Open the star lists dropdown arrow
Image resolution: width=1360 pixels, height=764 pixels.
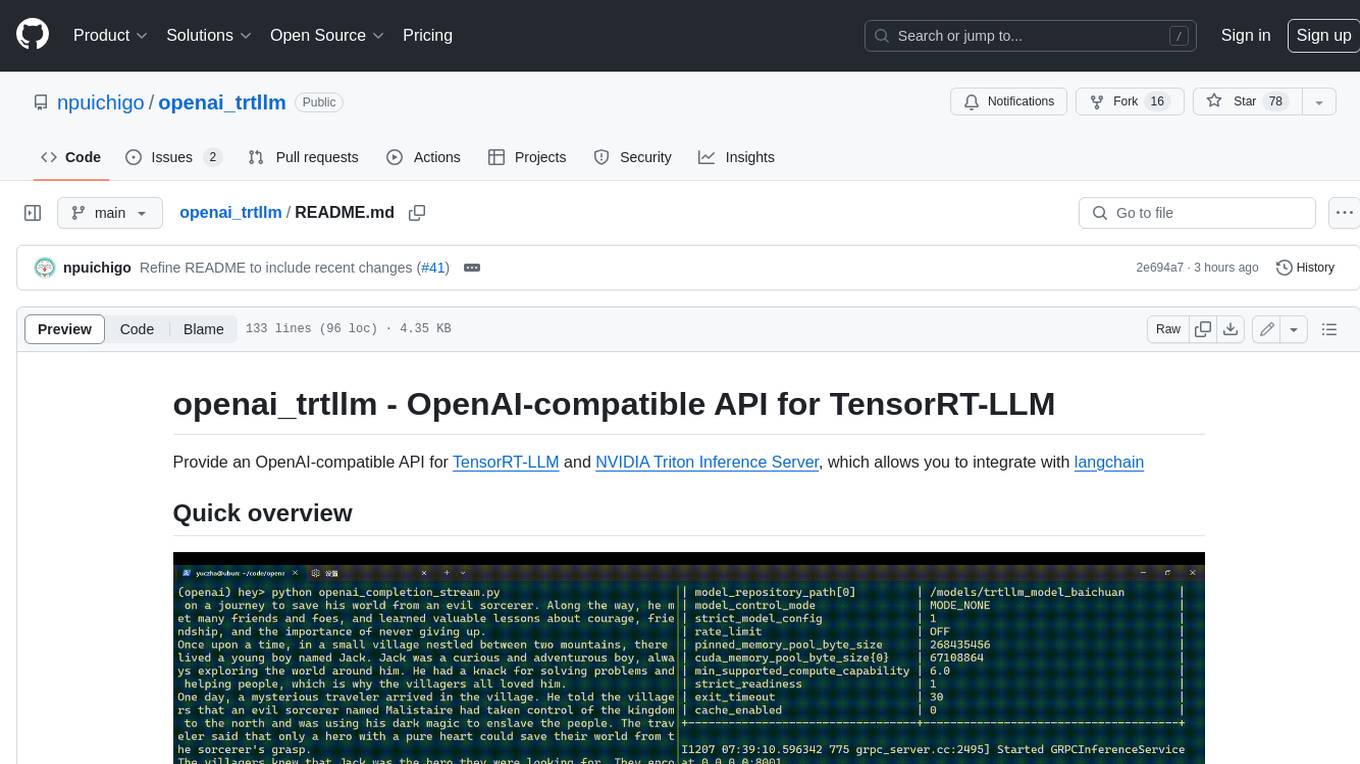coord(1319,102)
